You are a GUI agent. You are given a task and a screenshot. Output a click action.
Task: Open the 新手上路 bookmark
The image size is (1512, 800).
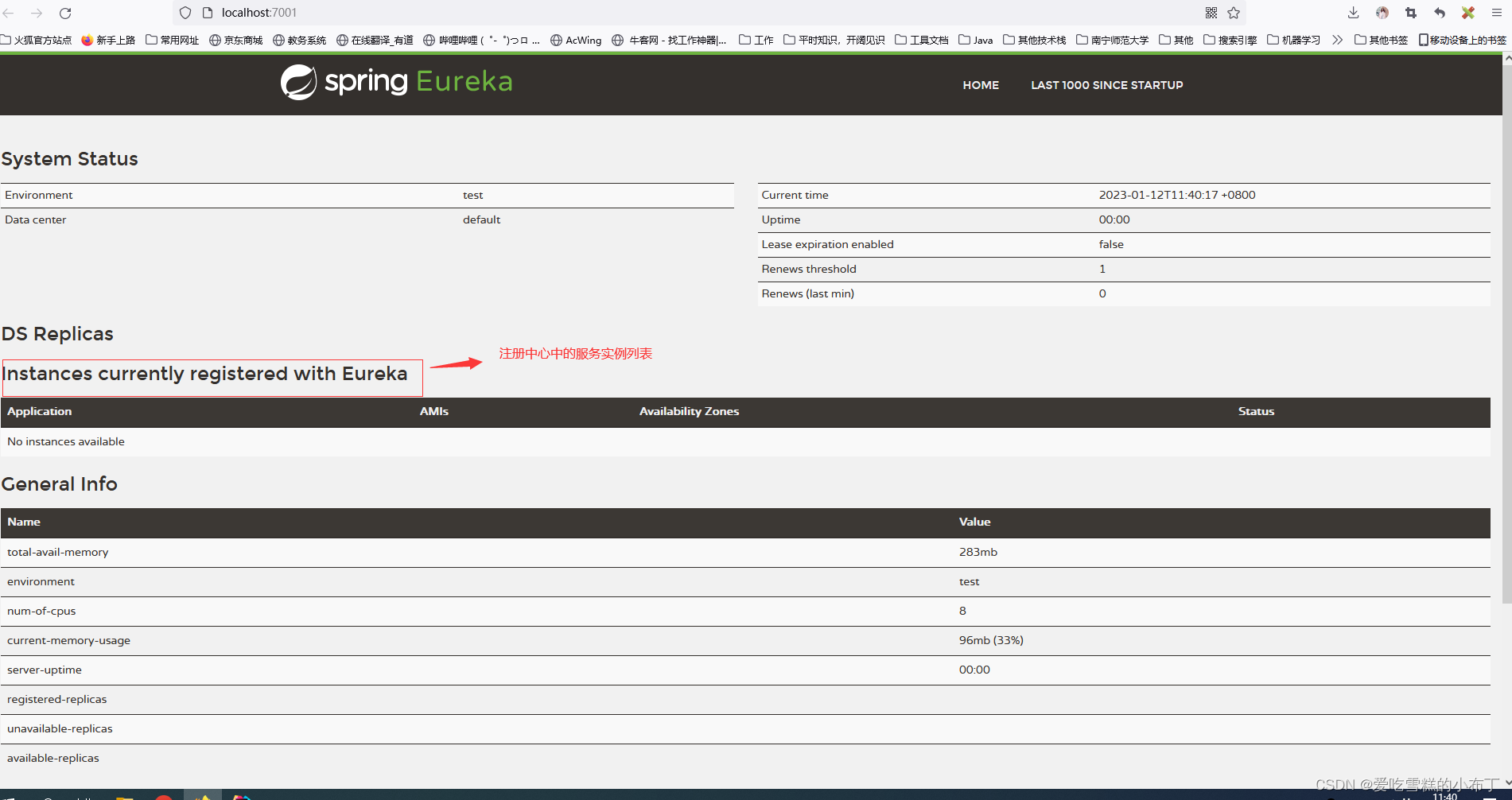pos(108,40)
